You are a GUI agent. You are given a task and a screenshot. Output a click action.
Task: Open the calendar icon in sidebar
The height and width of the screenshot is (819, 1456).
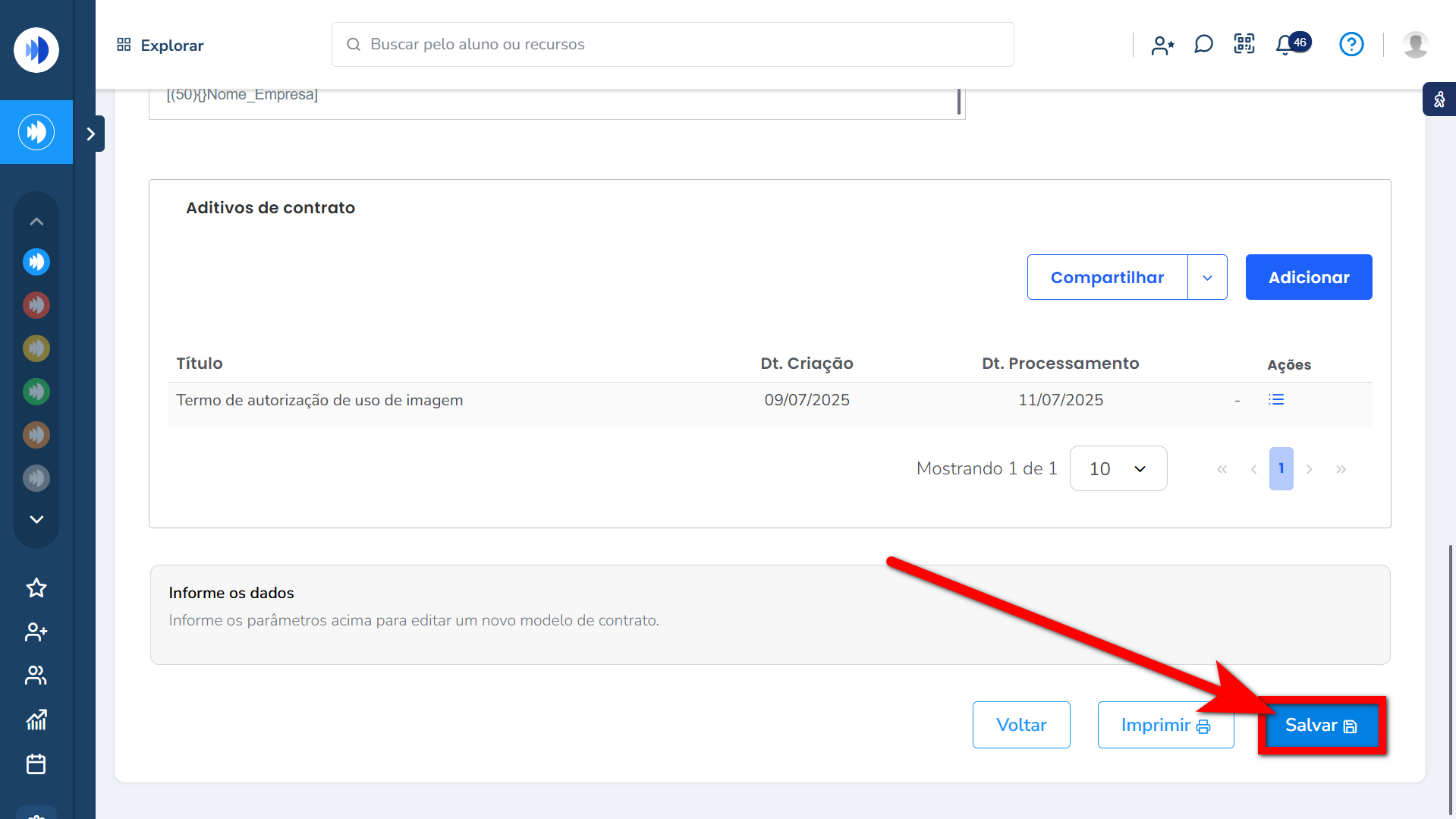(36, 764)
